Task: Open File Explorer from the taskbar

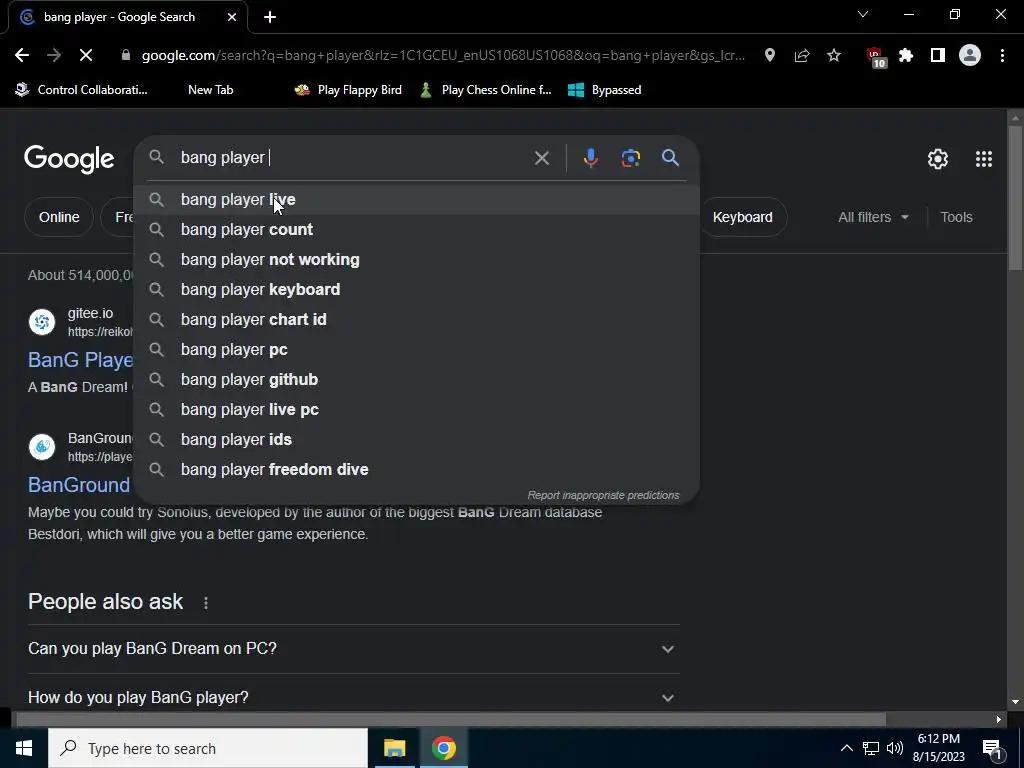Action: (x=394, y=748)
